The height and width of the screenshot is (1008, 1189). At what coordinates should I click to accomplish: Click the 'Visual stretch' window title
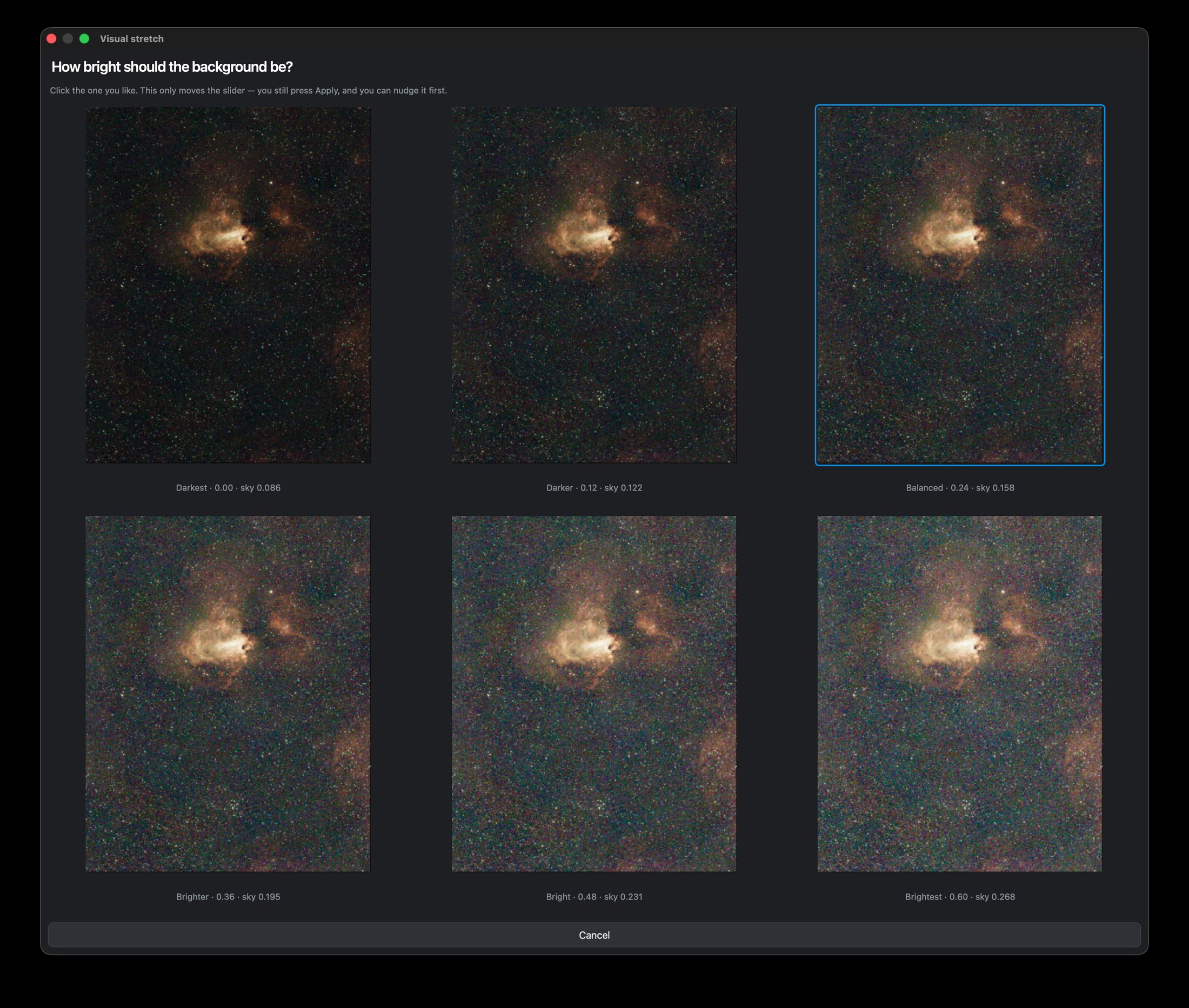131,39
